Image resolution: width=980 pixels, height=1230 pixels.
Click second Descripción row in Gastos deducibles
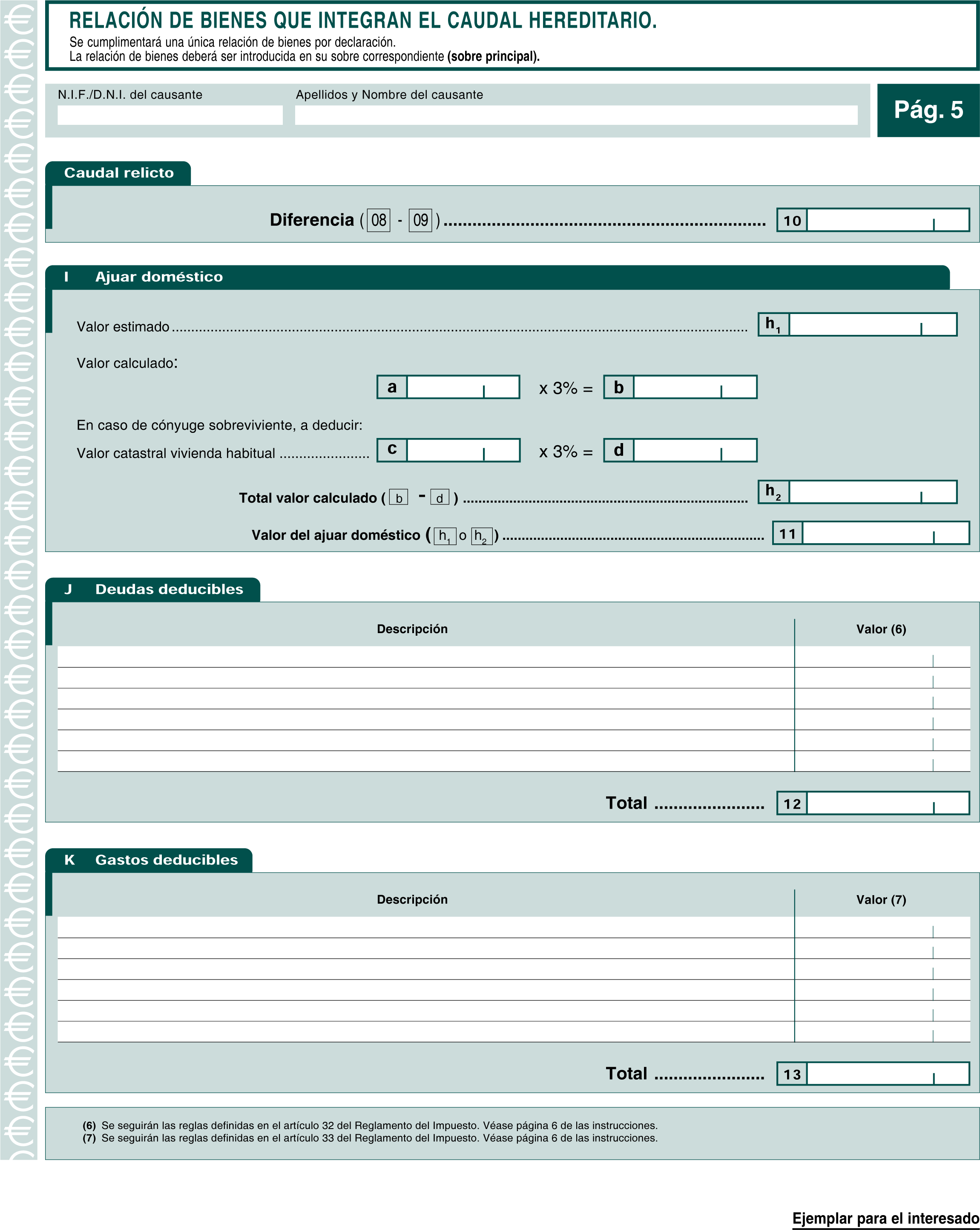tap(425, 948)
